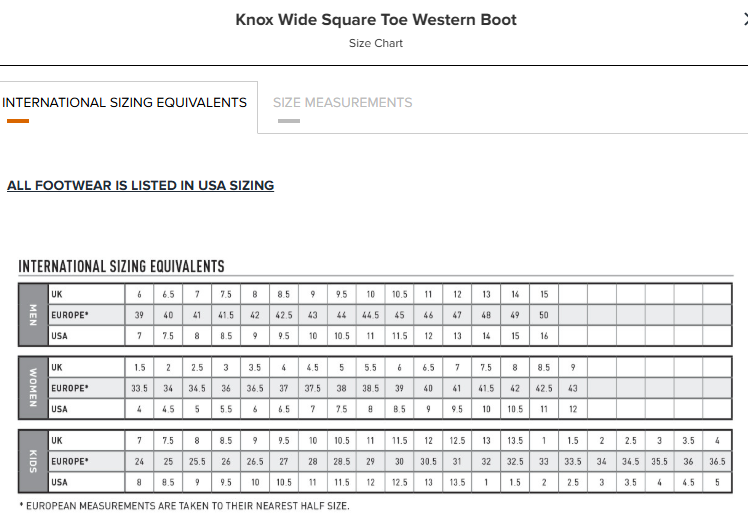
Task: Select women's Europe size 42.5 cell
Action: [544, 388]
